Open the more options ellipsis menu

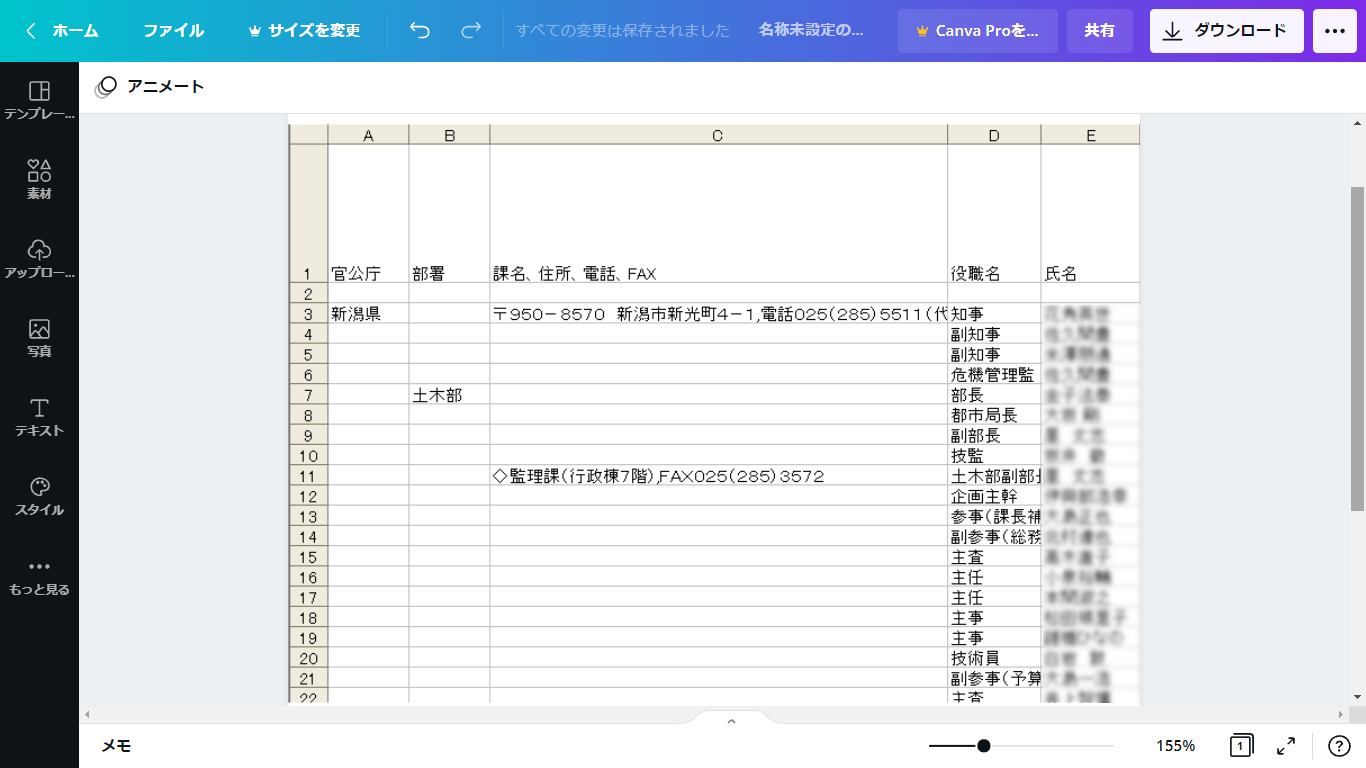1335,31
